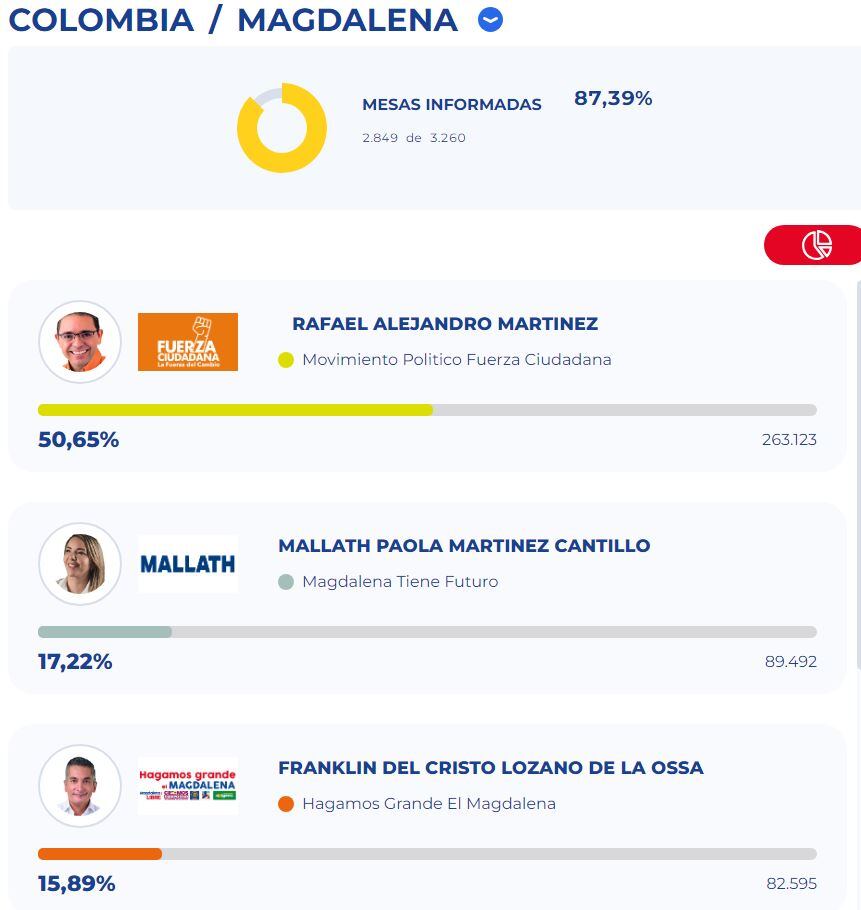Click the Fuerza Ciudadana party logo

[x=188, y=341]
